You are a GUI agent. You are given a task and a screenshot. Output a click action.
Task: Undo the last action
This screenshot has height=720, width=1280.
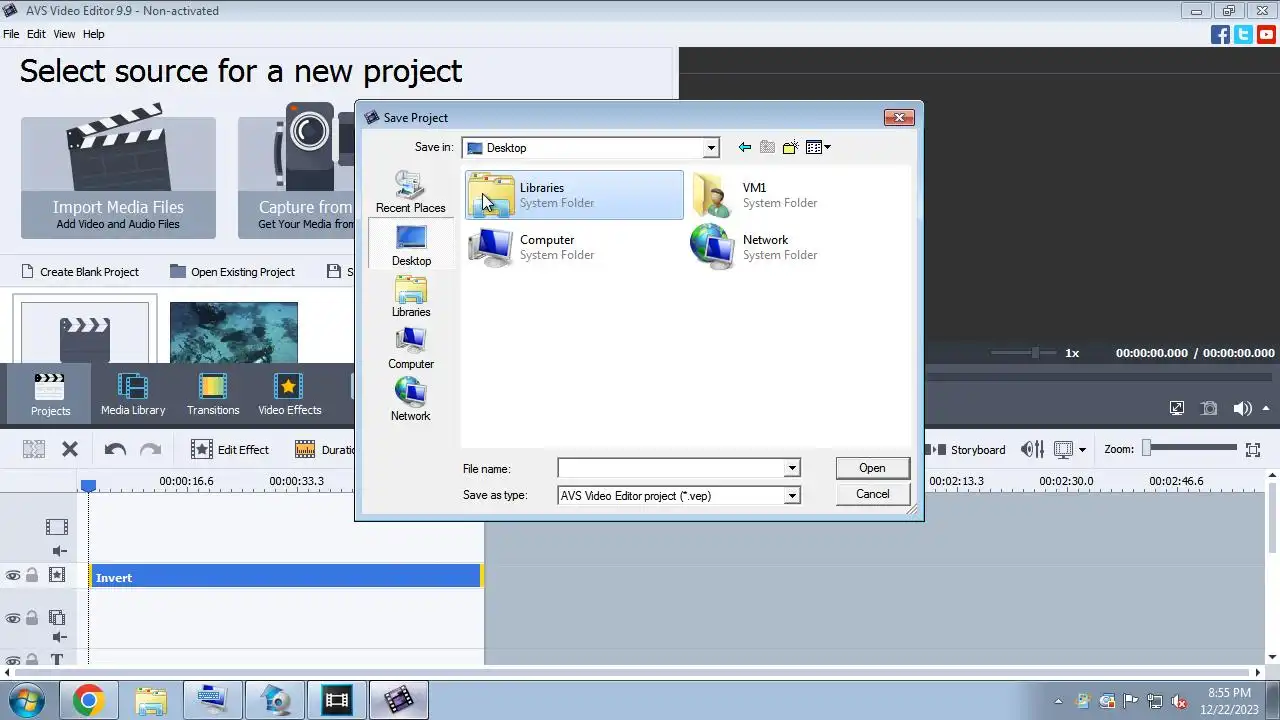point(115,449)
